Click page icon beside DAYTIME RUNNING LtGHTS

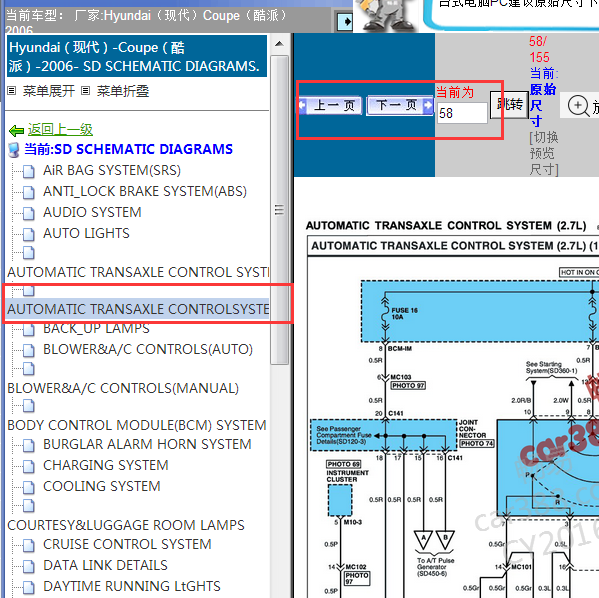29,587
